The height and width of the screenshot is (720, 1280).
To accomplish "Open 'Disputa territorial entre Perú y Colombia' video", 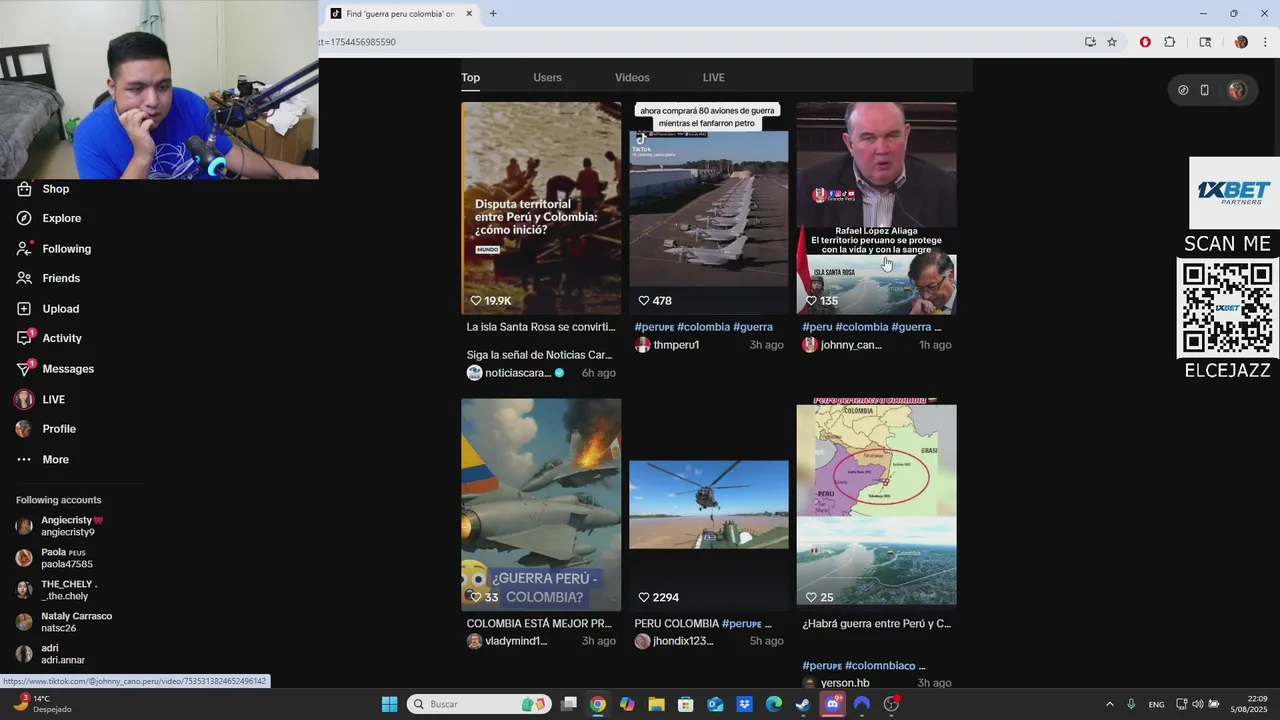I will click(x=541, y=208).
